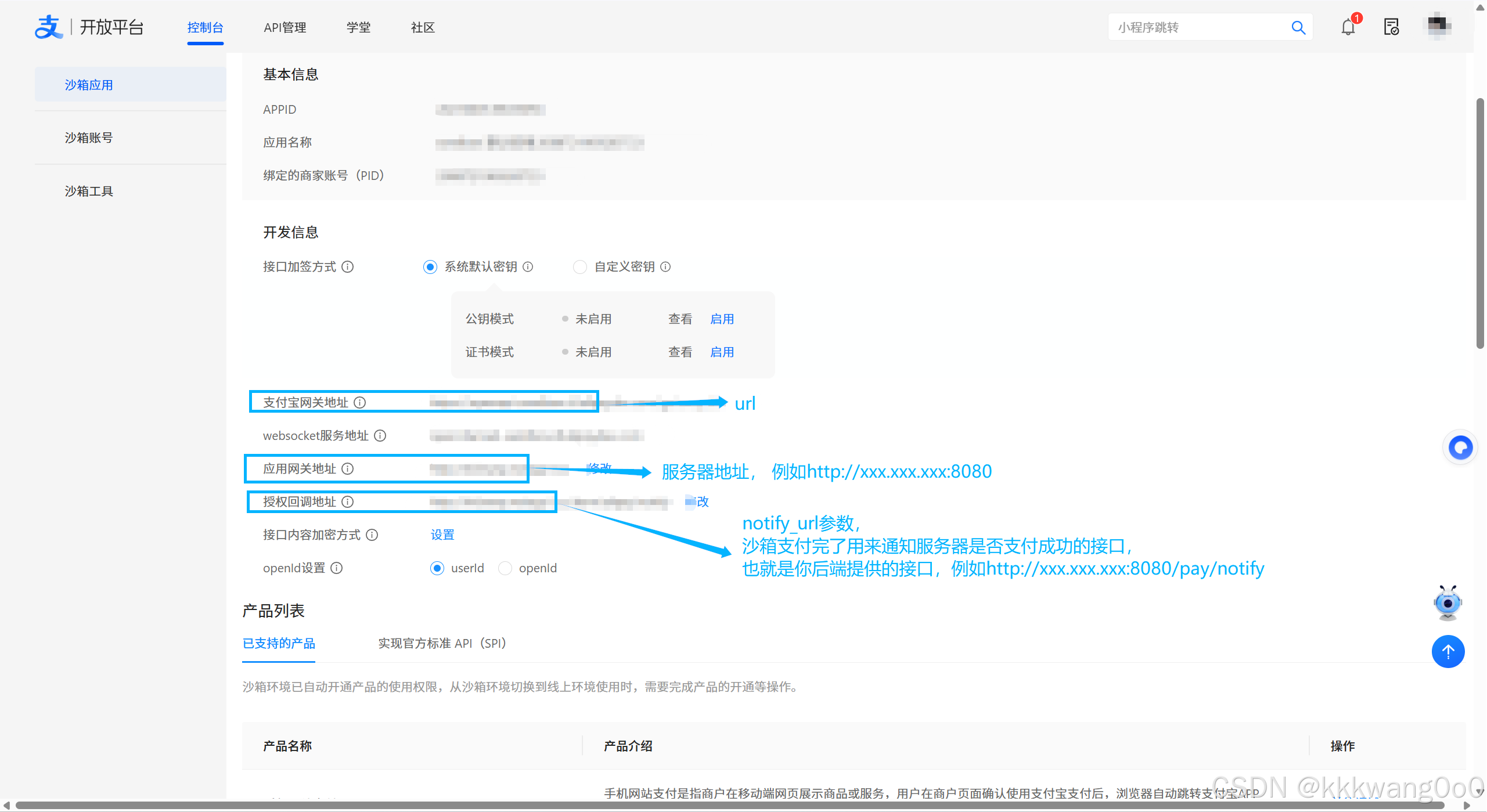Click the floating chat bubble icon
Screen dimensions: 1487x812
[1460, 447]
